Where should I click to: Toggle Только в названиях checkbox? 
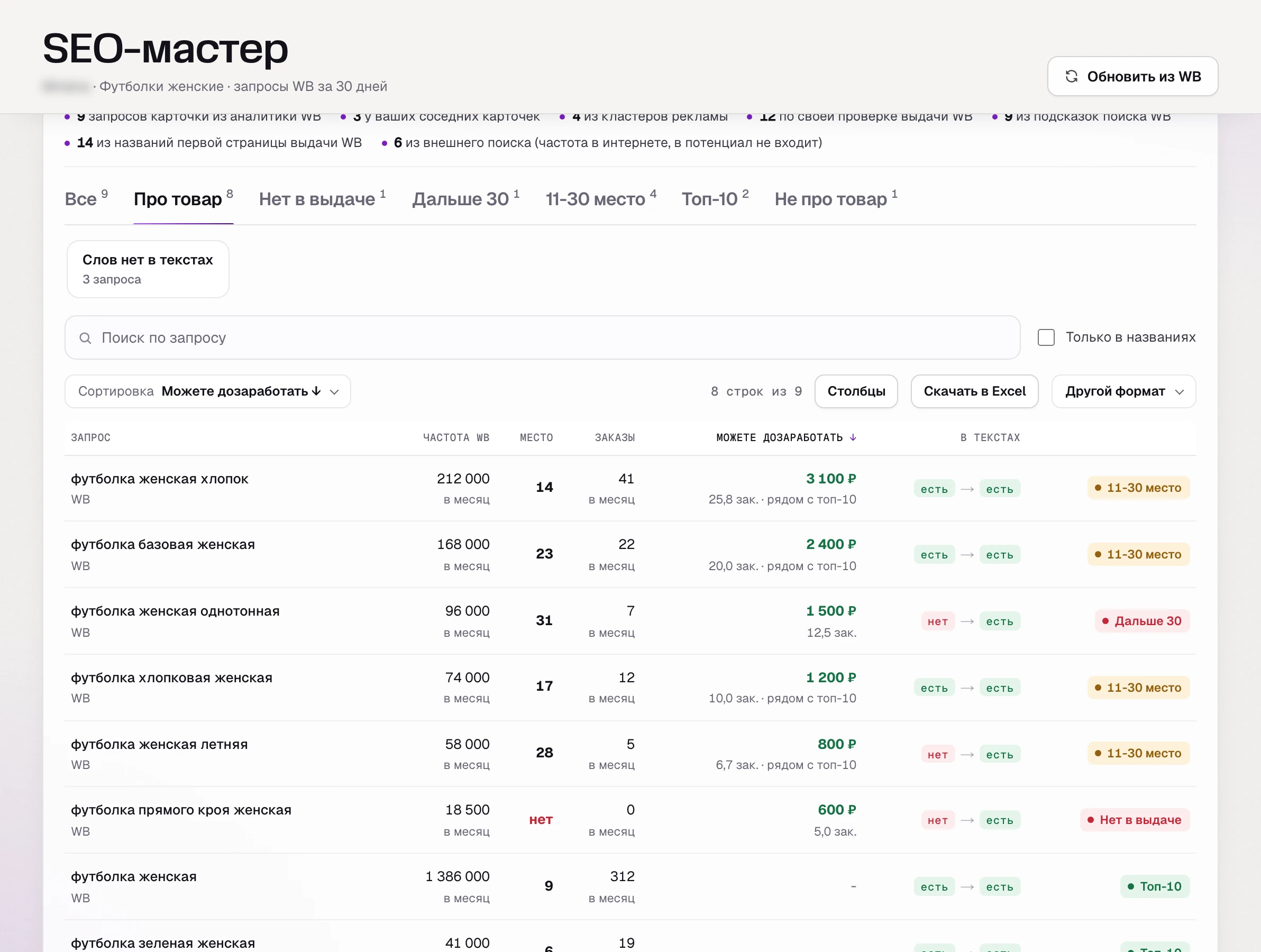1046,337
